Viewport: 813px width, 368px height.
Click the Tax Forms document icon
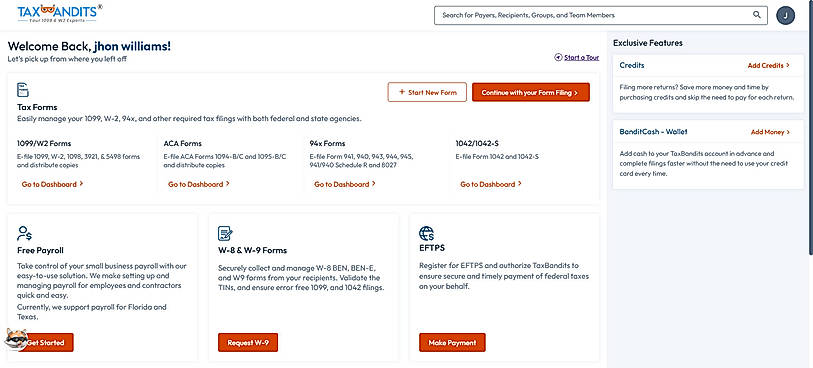click(23, 90)
